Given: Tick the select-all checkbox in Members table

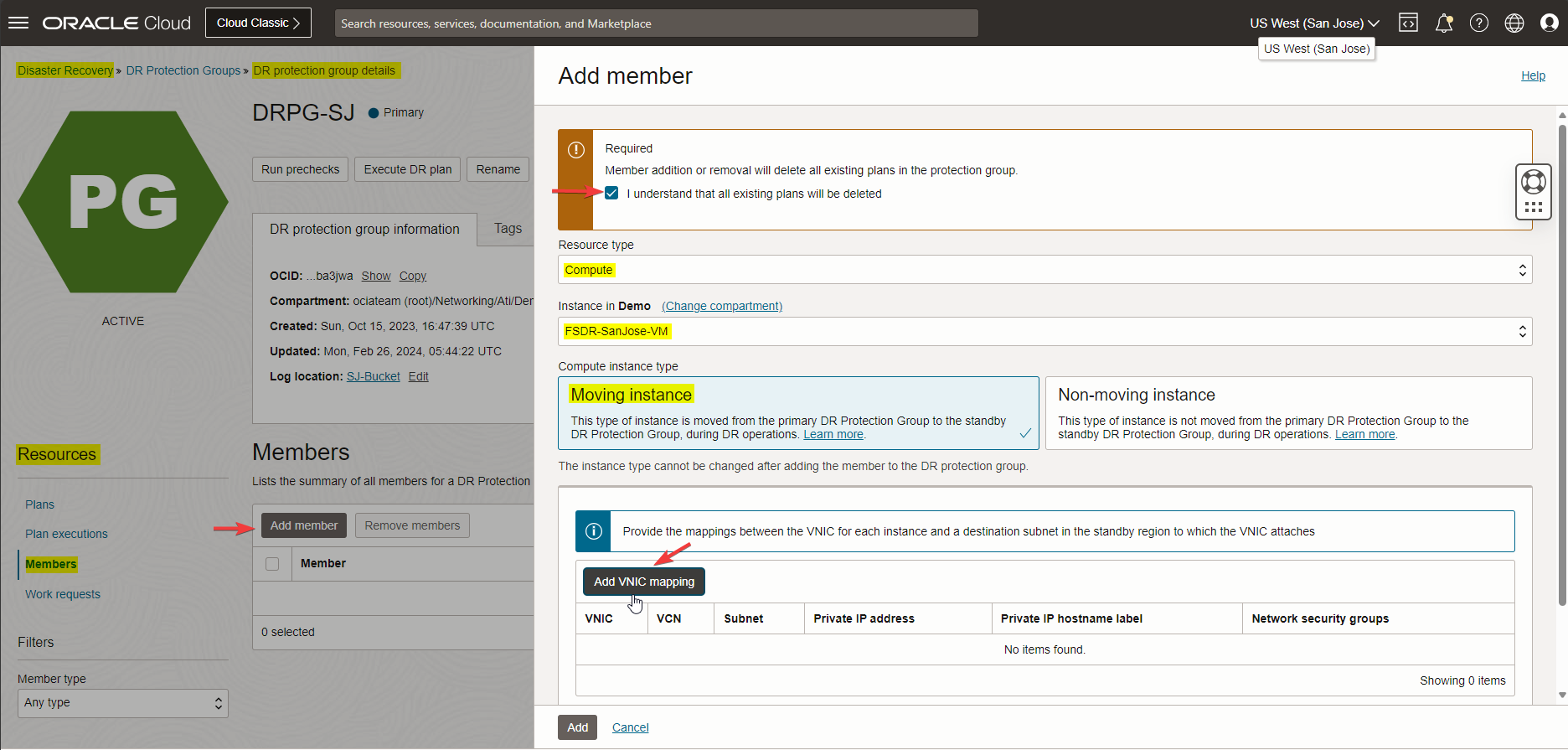Looking at the screenshot, I should pos(272,564).
